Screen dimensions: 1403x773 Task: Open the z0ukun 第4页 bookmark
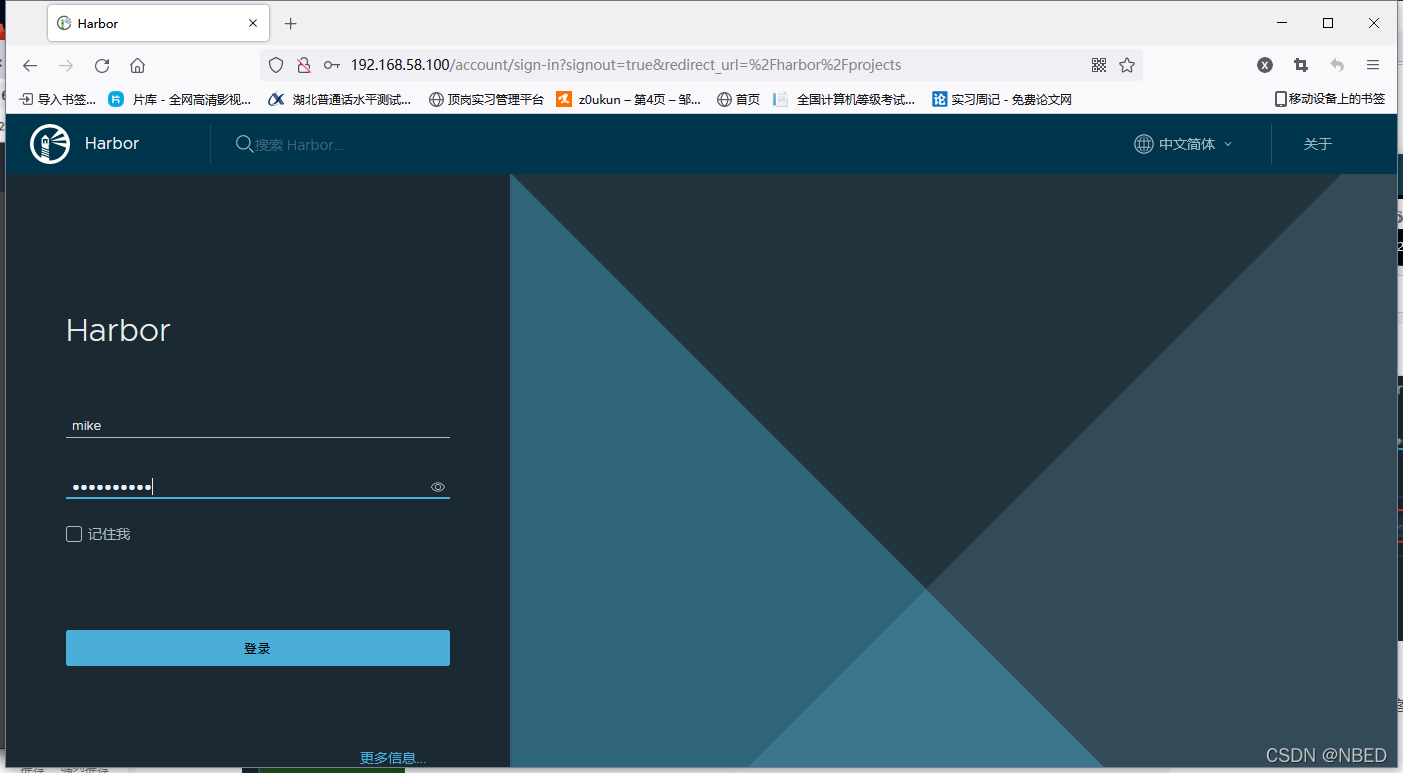click(x=629, y=99)
